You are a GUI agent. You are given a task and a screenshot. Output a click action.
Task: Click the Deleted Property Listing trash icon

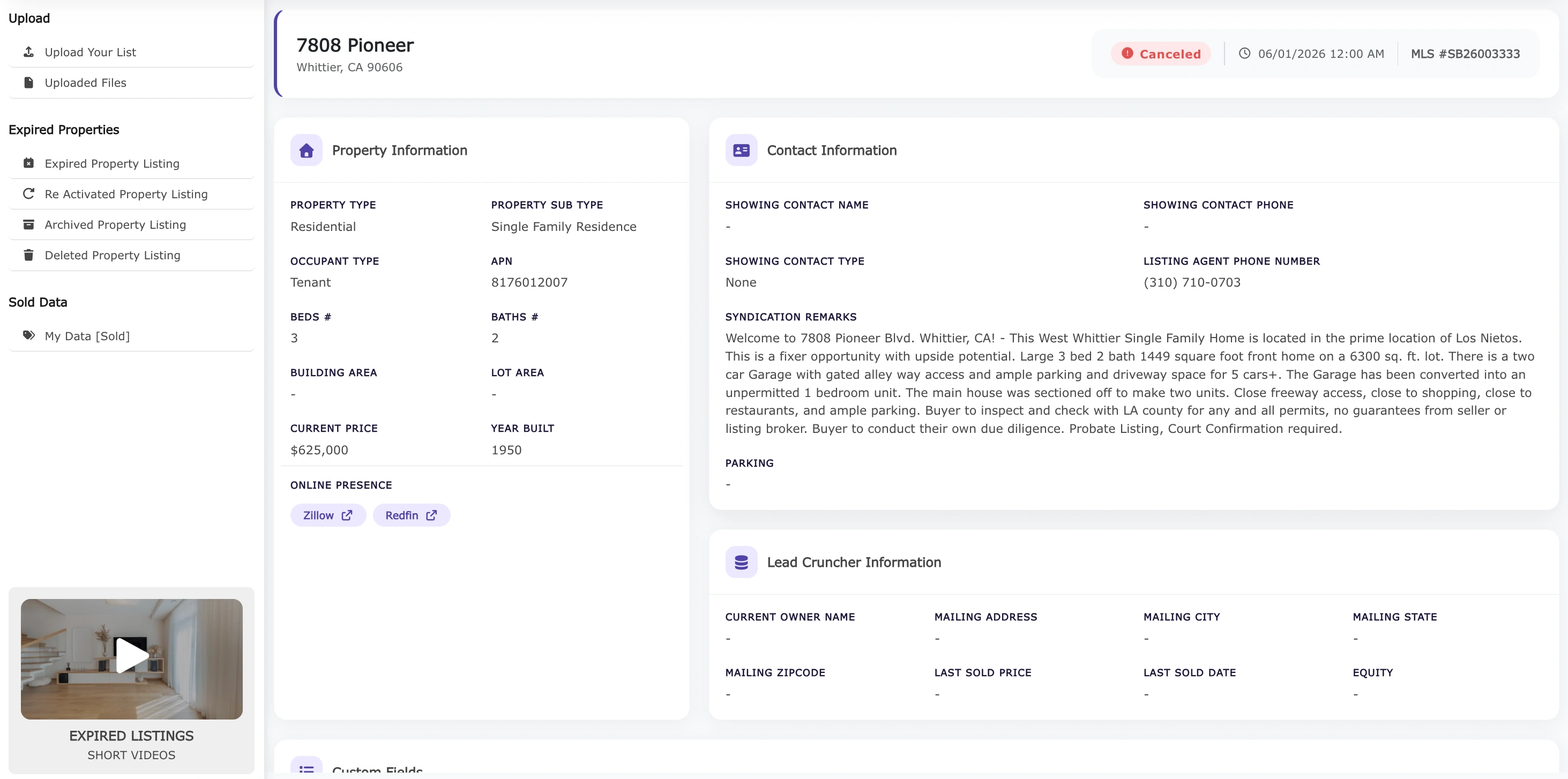click(x=28, y=255)
